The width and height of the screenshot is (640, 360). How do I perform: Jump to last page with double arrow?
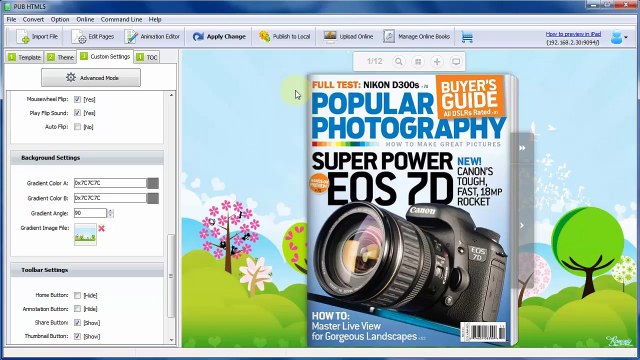[522, 148]
